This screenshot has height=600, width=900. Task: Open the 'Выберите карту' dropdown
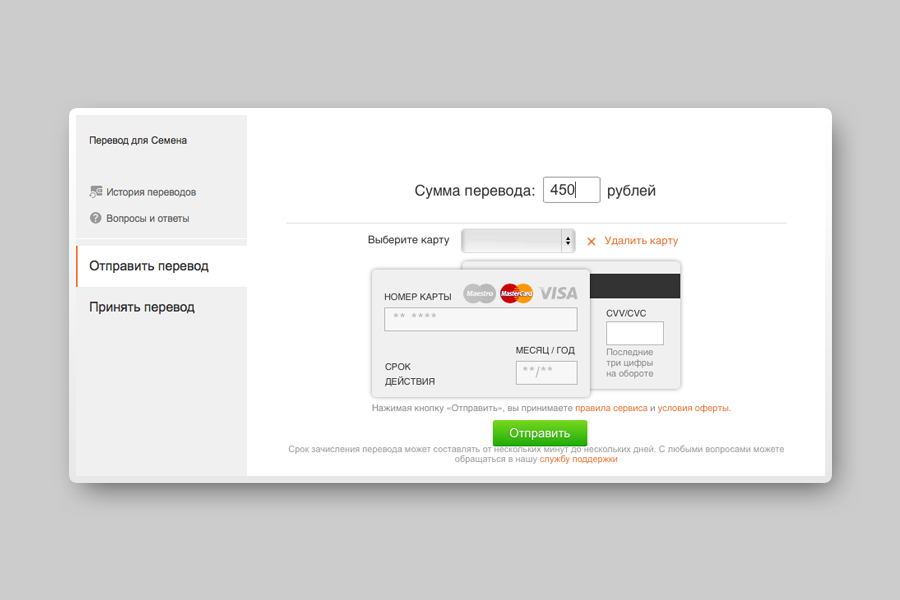(x=518, y=241)
